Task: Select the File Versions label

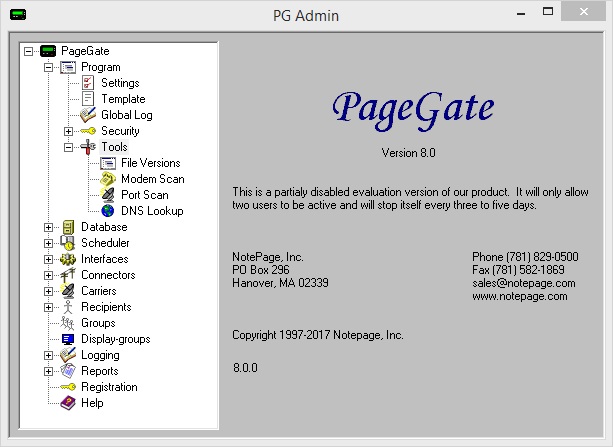Action: (x=151, y=163)
